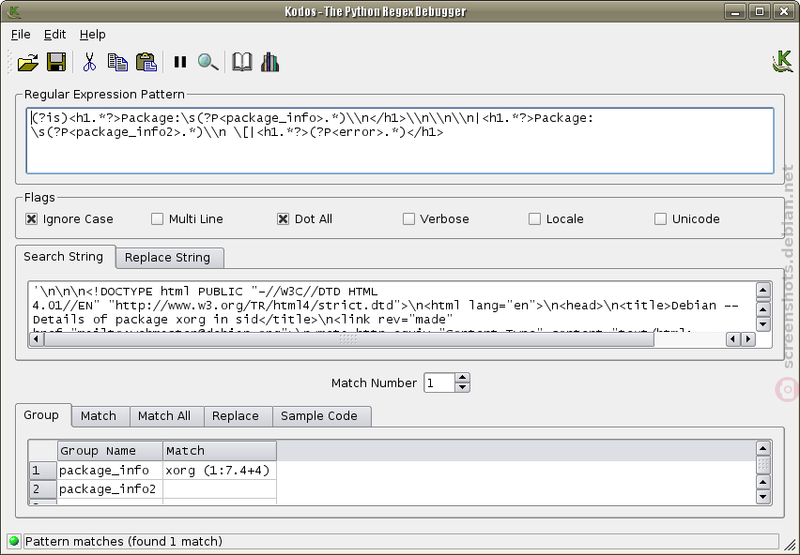The height and width of the screenshot is (555, 800).
Task: Select the Group results tab
Action: [x=41, y=415]
